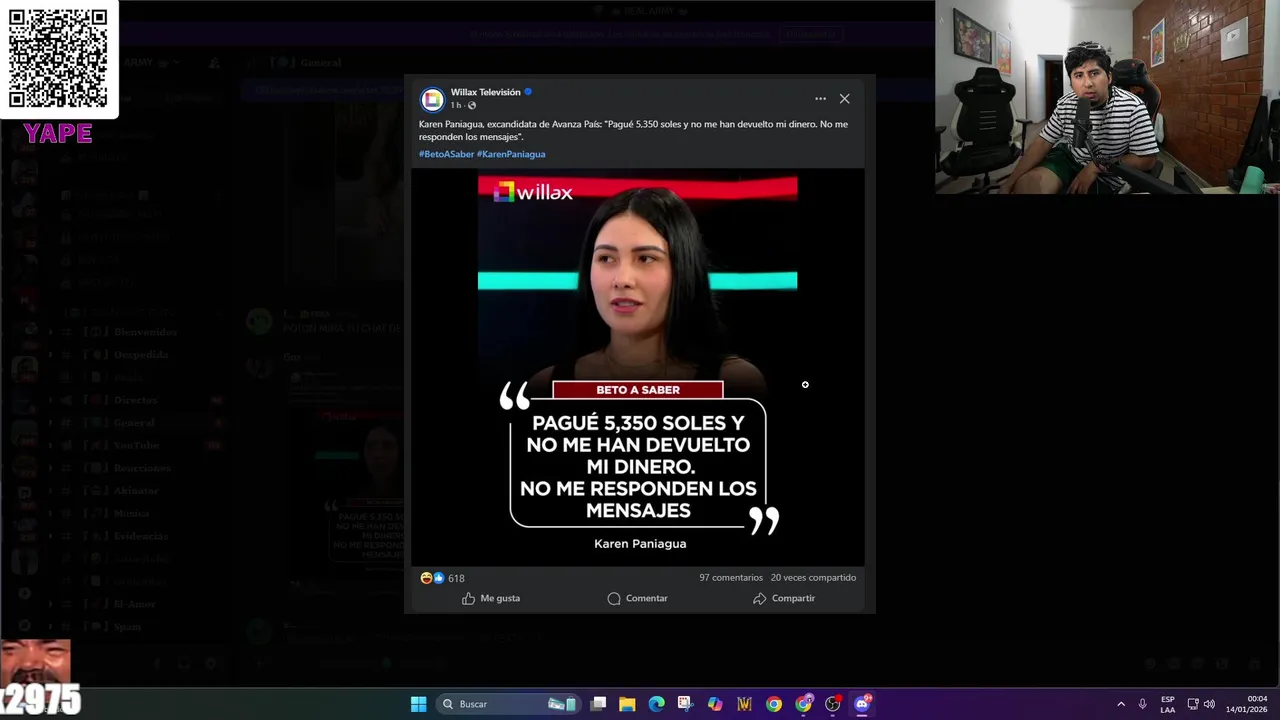Open the #KarenPaniagua hashtag
The image size is (1280, 720).
pyautogui.click(x=511, y=154)
